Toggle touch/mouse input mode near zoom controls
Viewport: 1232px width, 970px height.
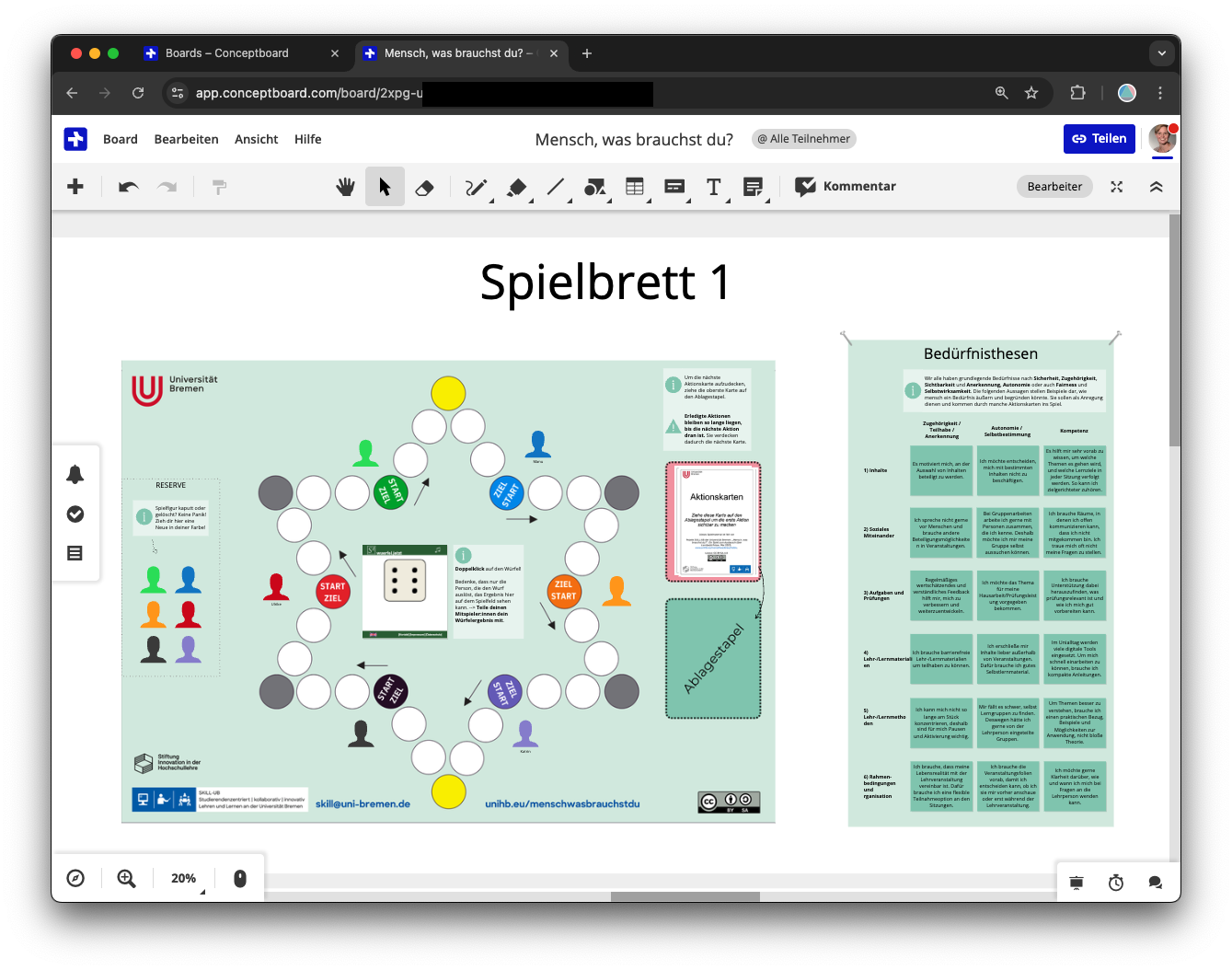(239, 878)
